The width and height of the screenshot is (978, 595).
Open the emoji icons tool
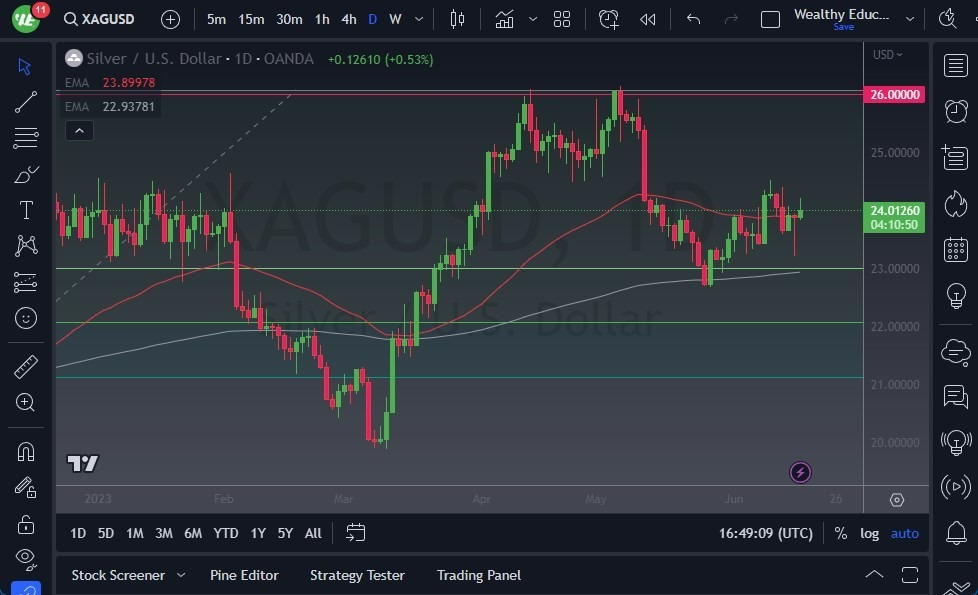(26, 319)
